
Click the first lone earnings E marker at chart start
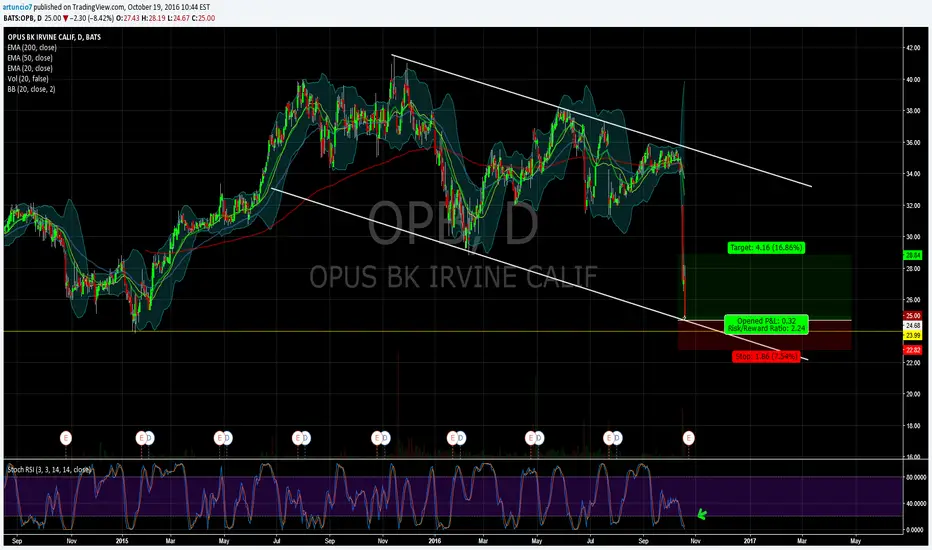pyautogui.click(x=65, y=438)
